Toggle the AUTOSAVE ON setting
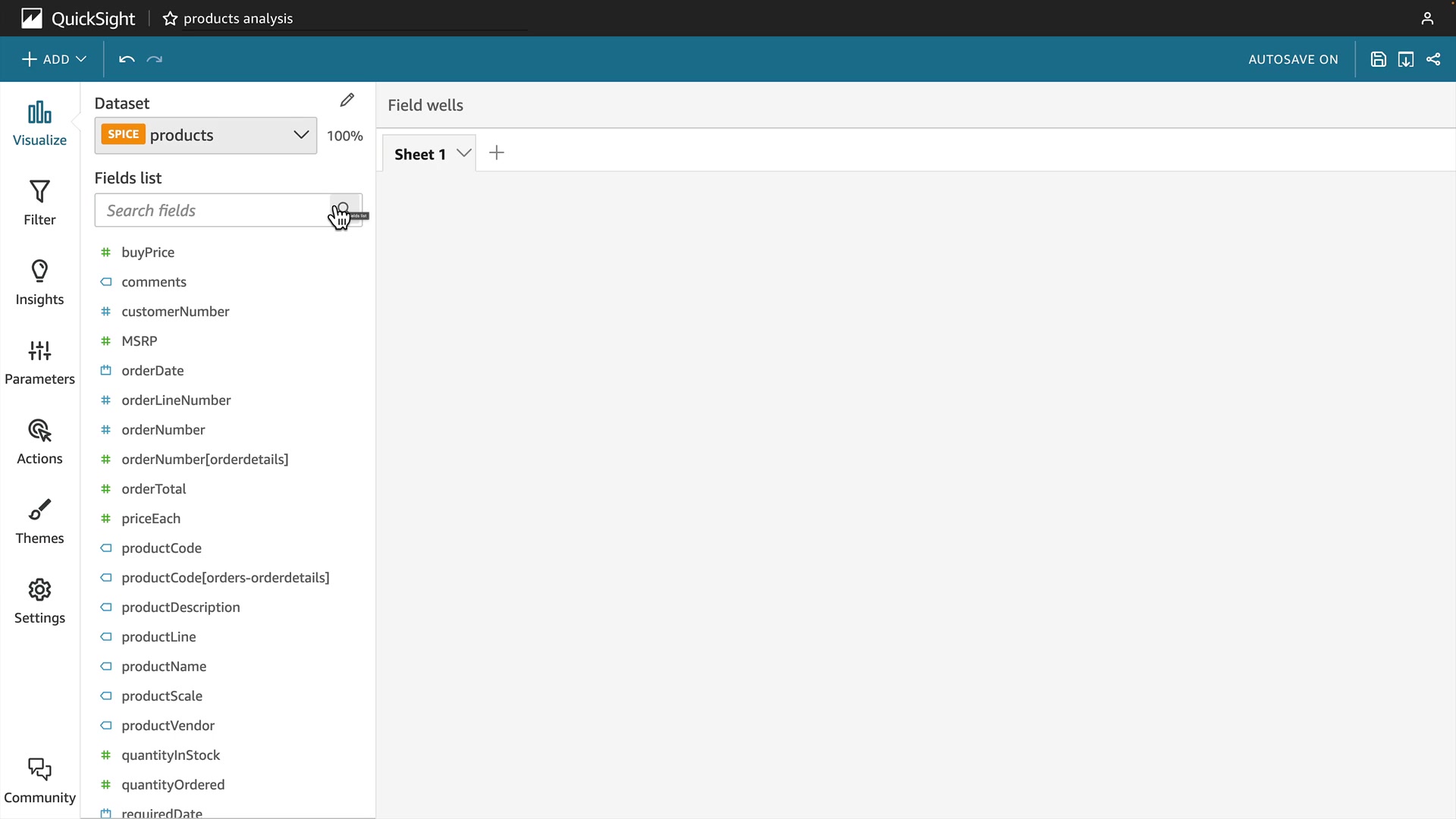The image size is (1456, 819). pyautogui.click(x=1293, y=59)
